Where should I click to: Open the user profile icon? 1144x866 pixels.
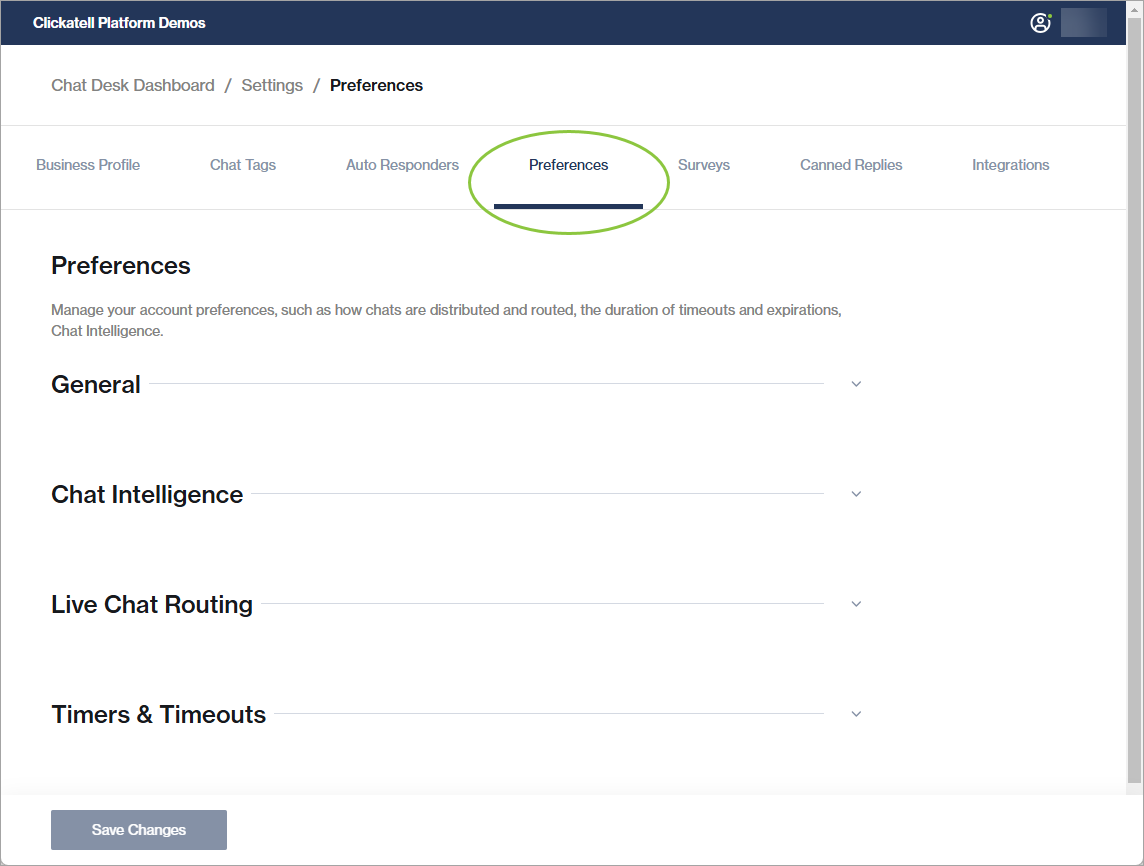[x=1040, y=23]
